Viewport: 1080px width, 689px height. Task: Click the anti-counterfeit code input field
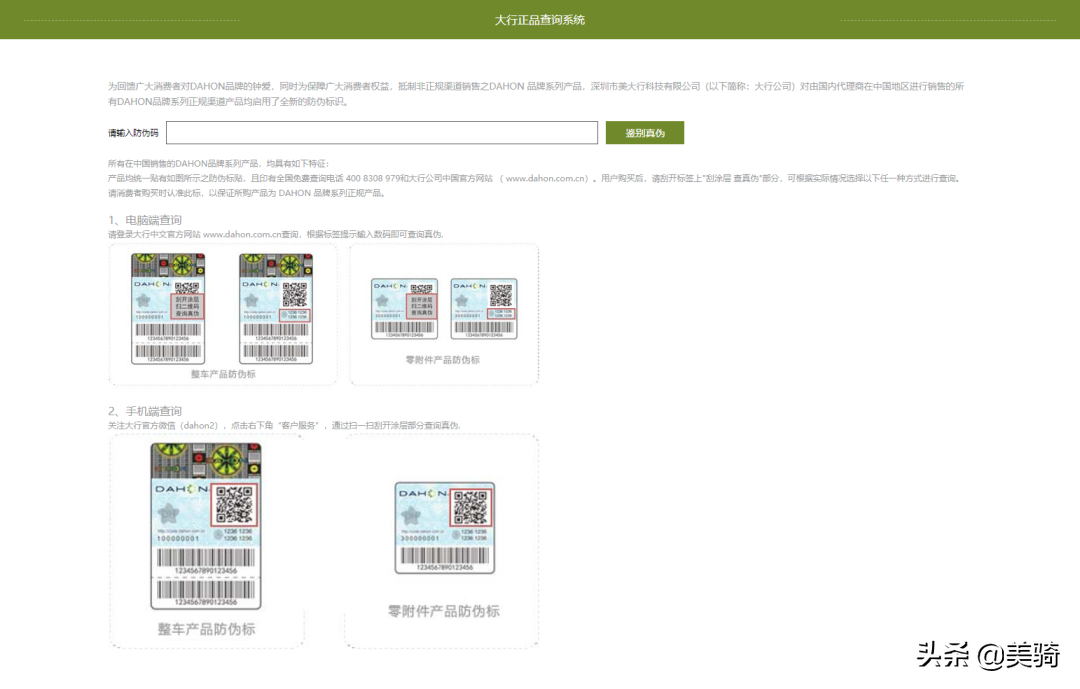click(382, 133)
